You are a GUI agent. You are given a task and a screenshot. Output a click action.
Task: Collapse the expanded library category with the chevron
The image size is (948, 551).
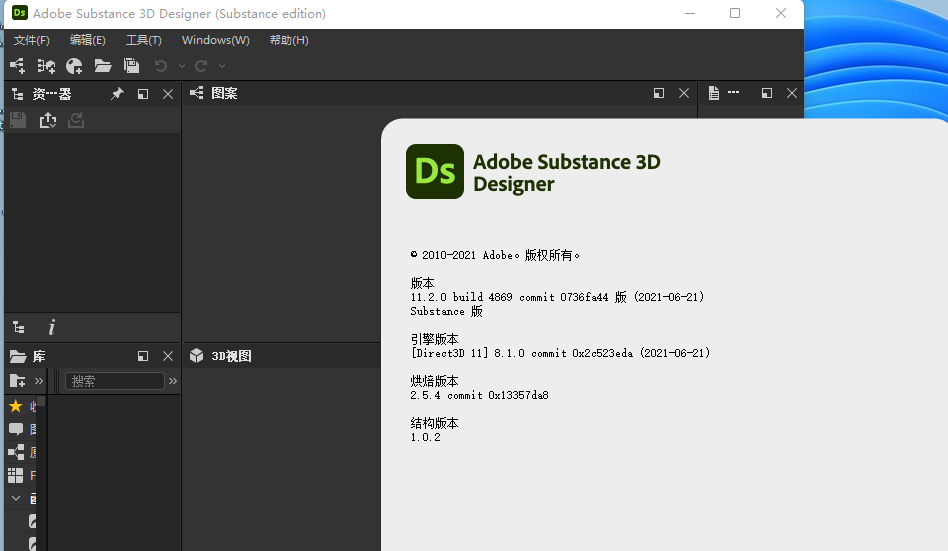tap(16, 498)
